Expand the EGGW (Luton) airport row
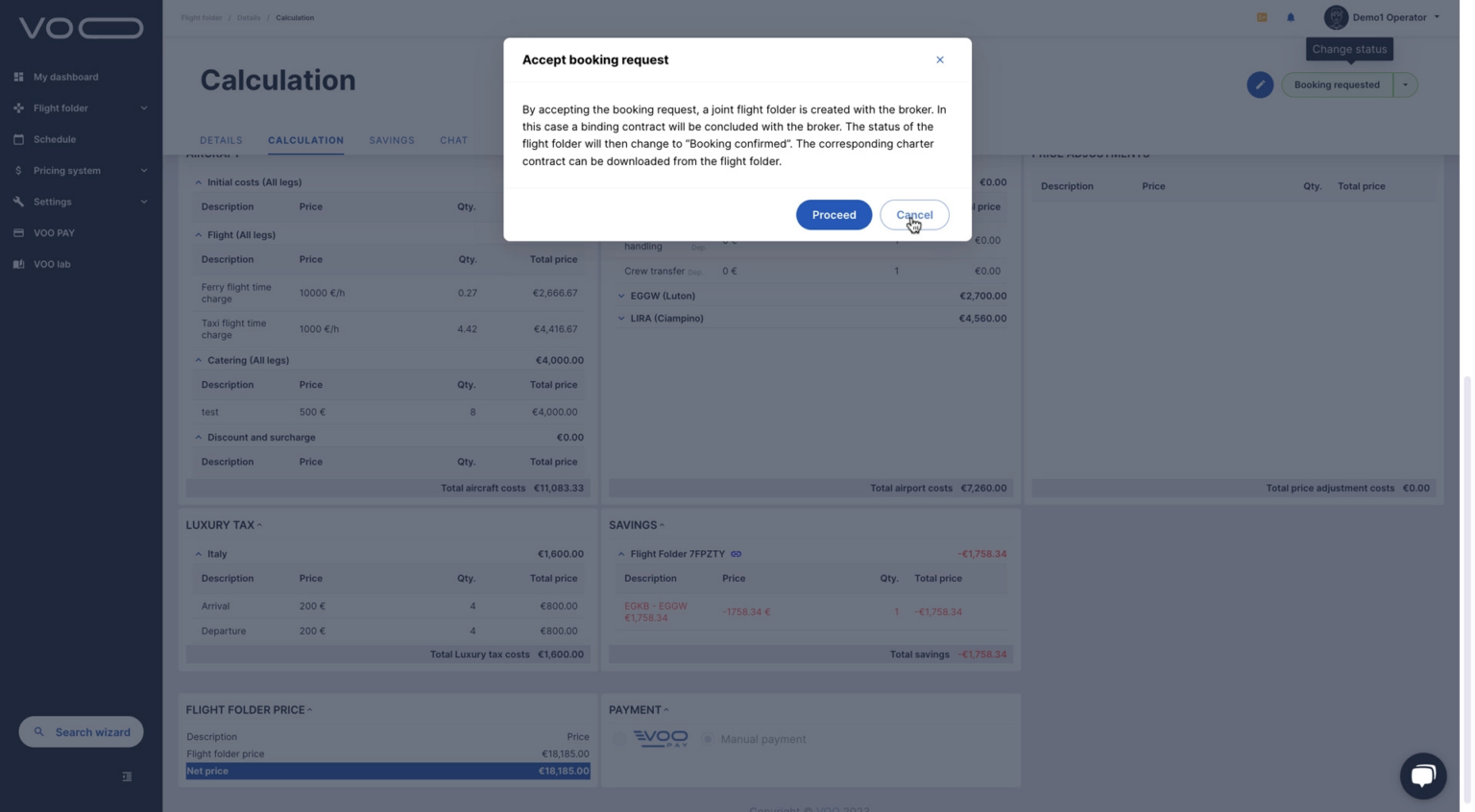Screen dimensions: 1475x812 tap(621, 296)
